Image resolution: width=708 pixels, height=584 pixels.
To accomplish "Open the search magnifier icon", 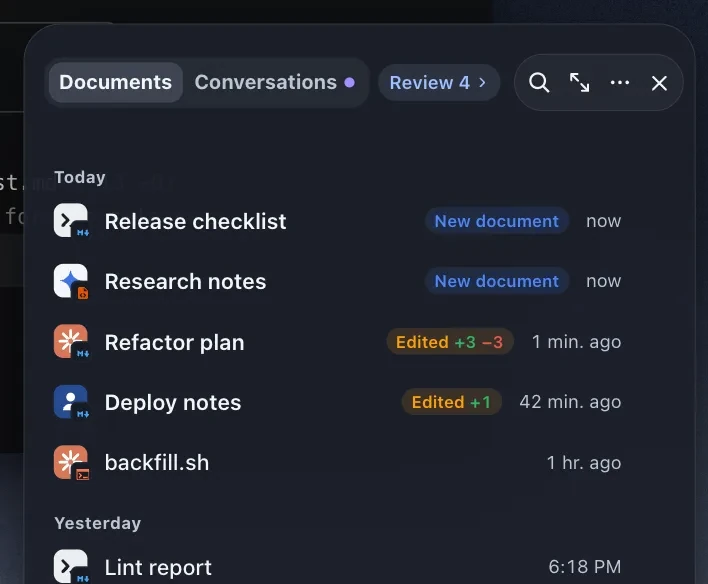I will click(539, 83).
